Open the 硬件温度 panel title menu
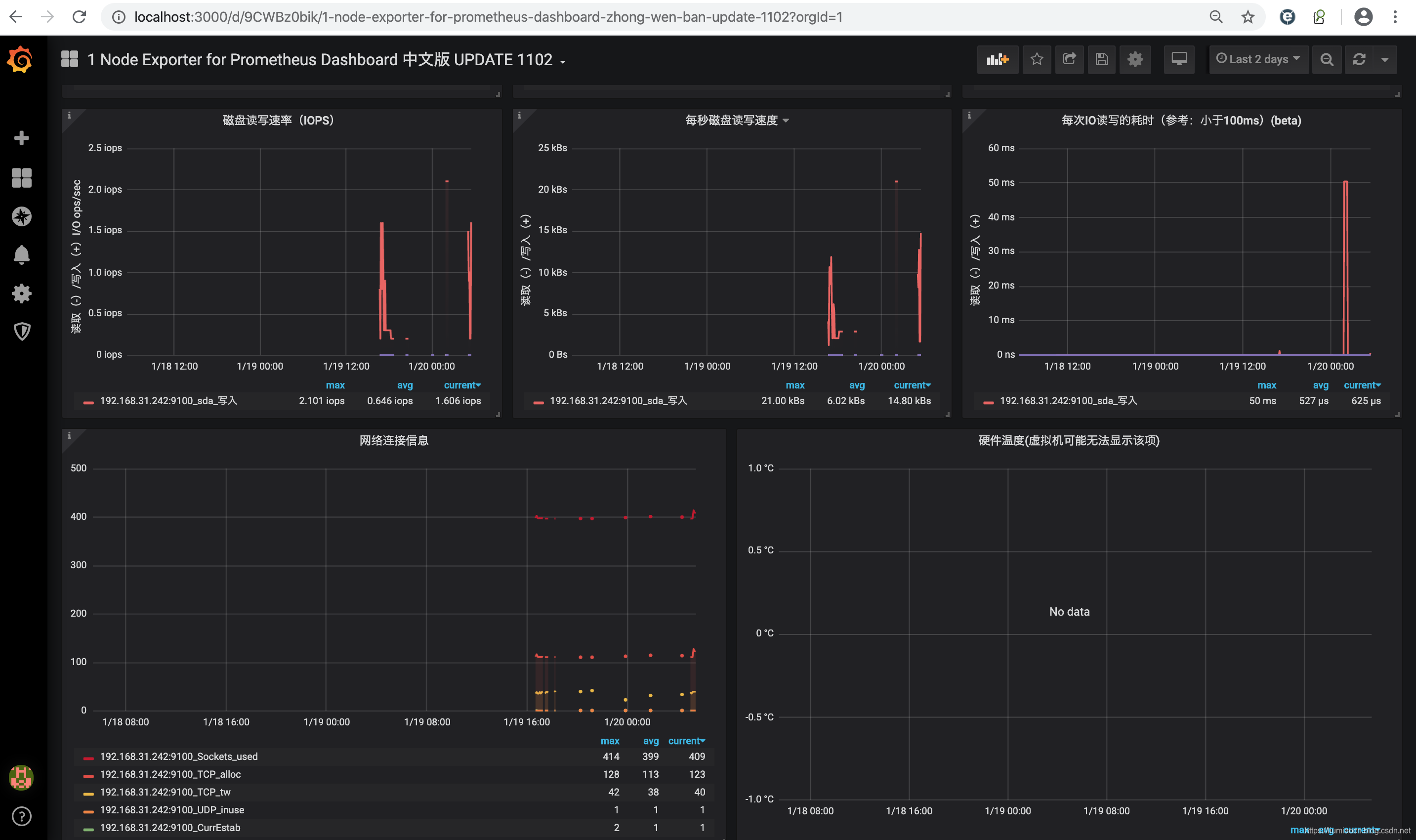This screenshot has width=1416, height=840. (x=1069, y=440)
